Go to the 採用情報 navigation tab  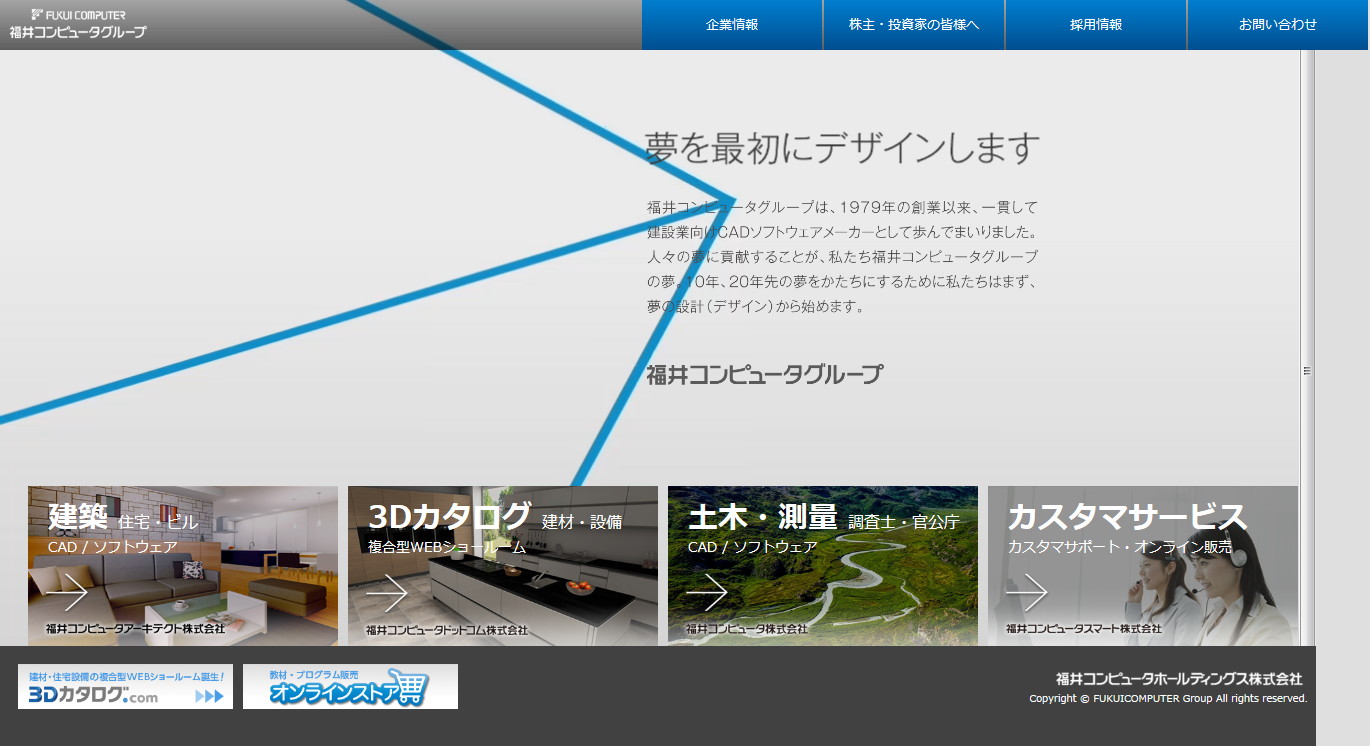coord(1096,25)
